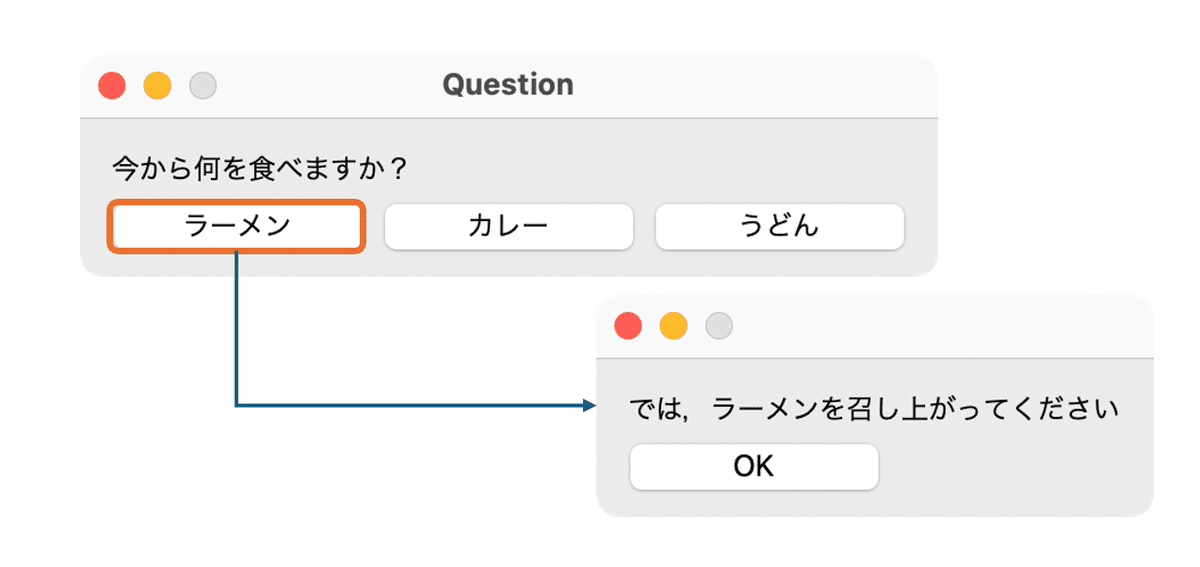This screenshot has width=1200, height=567.
Task: Click the question mark ending the prompt
Action: pyautogui.click(x=398, y=168)
